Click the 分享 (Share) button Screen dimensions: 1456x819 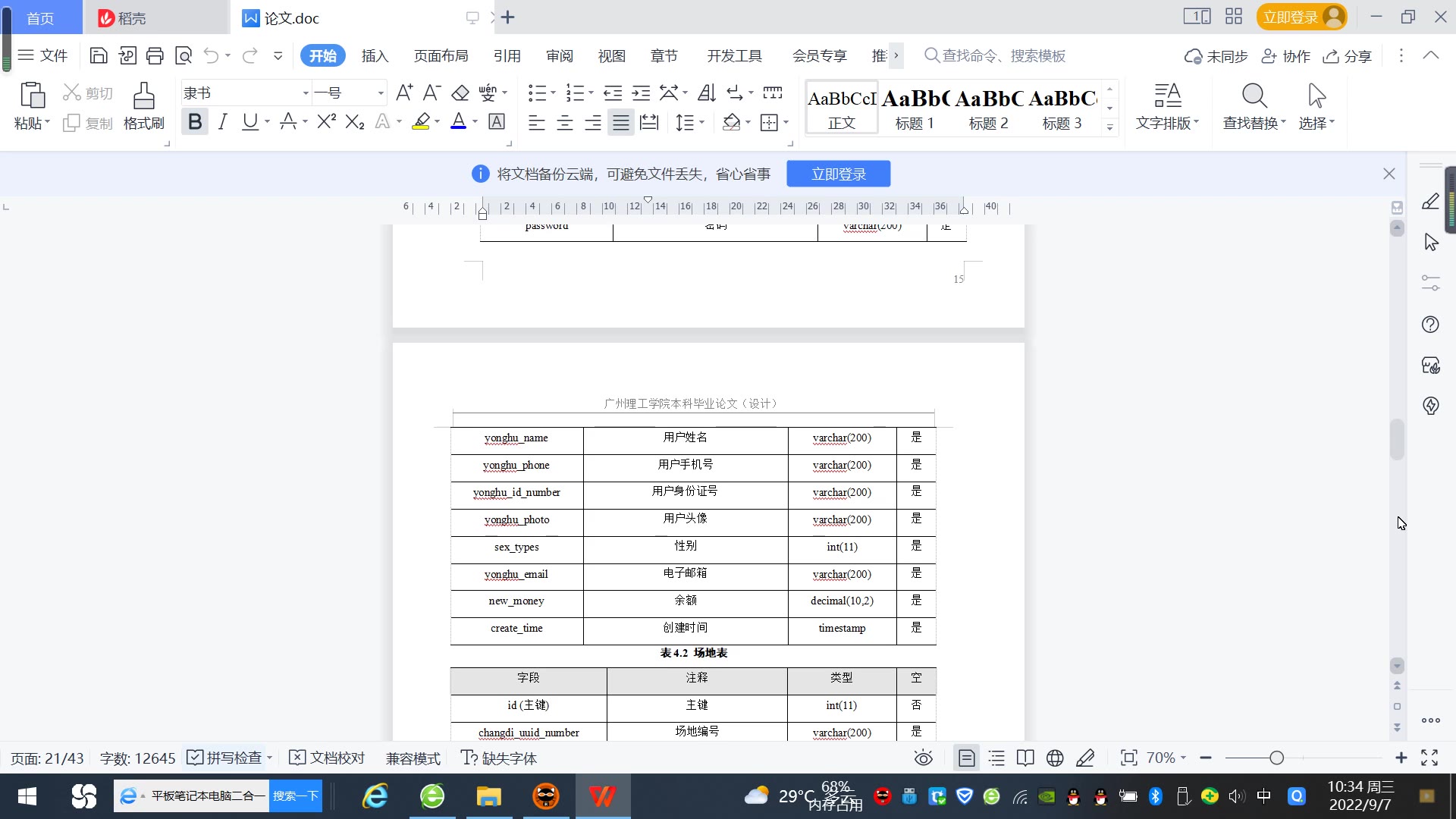(x=1348, y=56)
